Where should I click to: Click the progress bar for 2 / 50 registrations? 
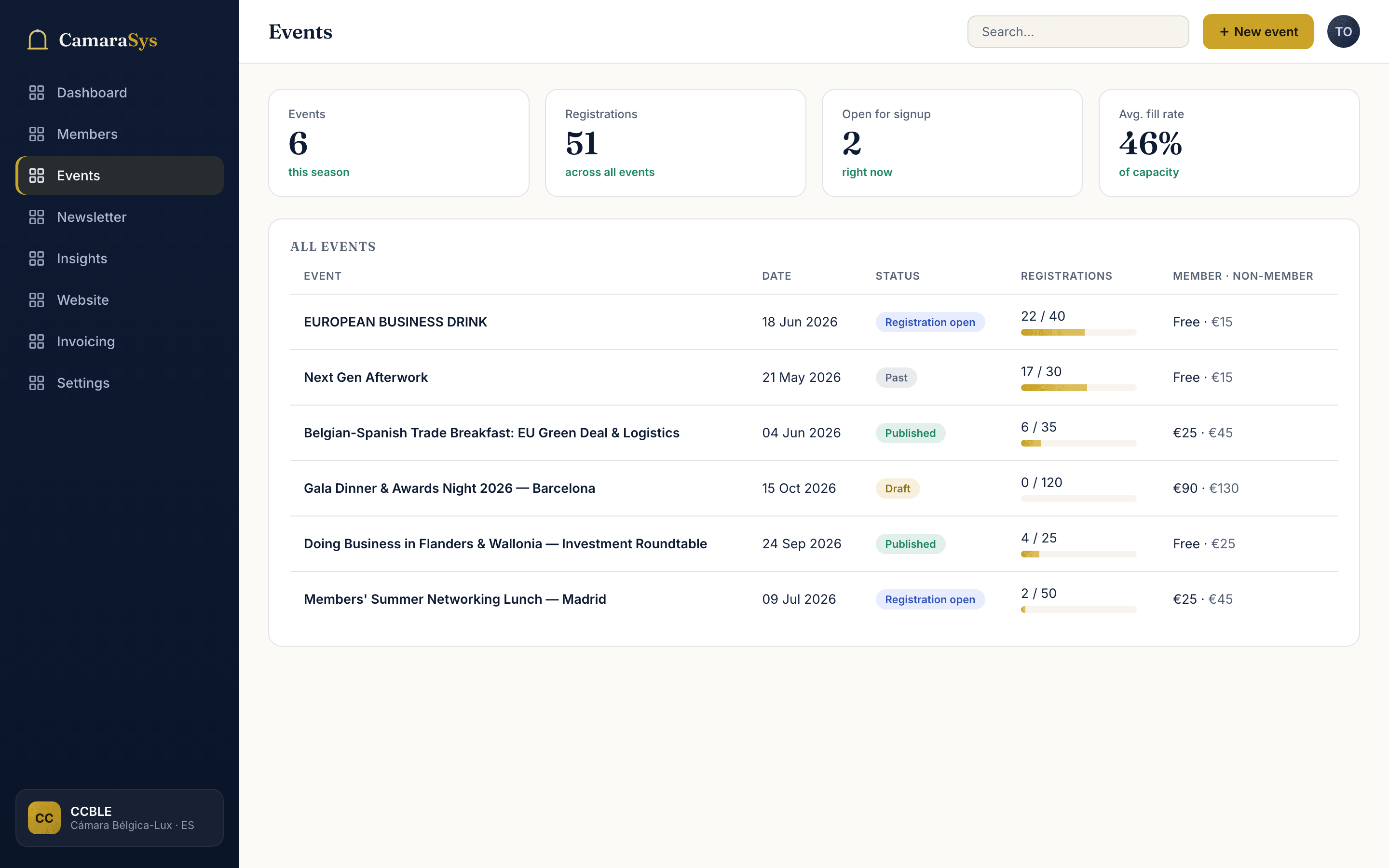pos(1078,610)
